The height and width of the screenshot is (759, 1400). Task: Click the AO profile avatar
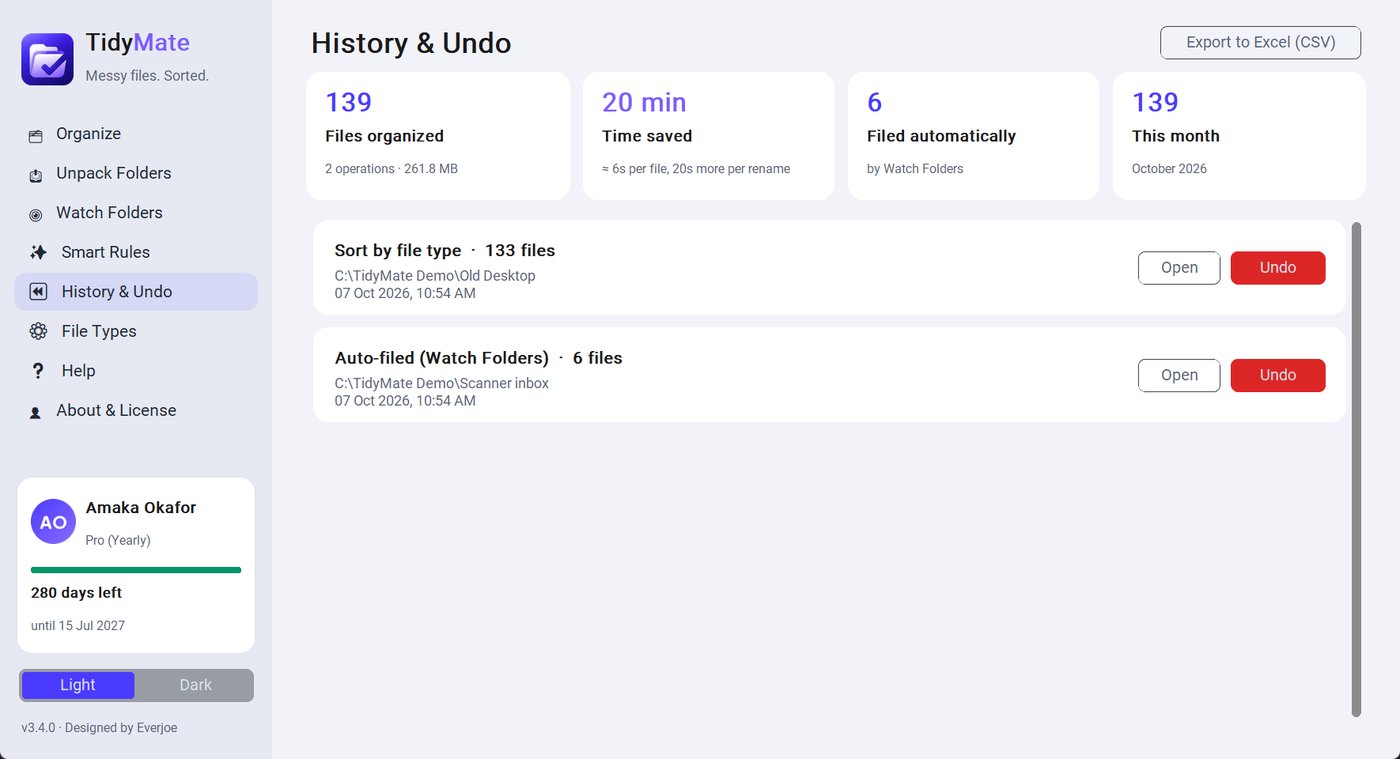[x=53, y=521]
